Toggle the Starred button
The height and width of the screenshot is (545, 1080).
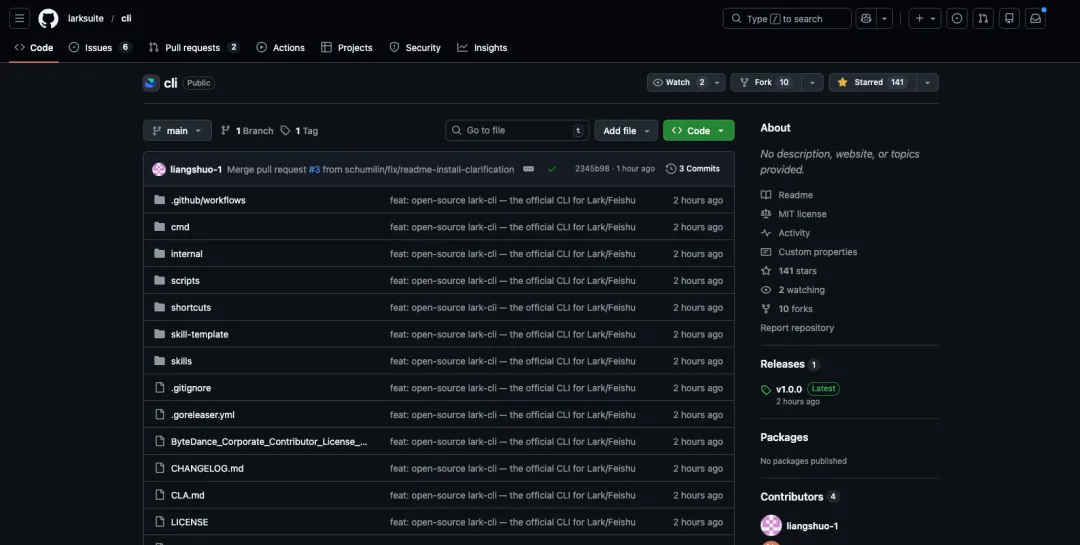873,83
